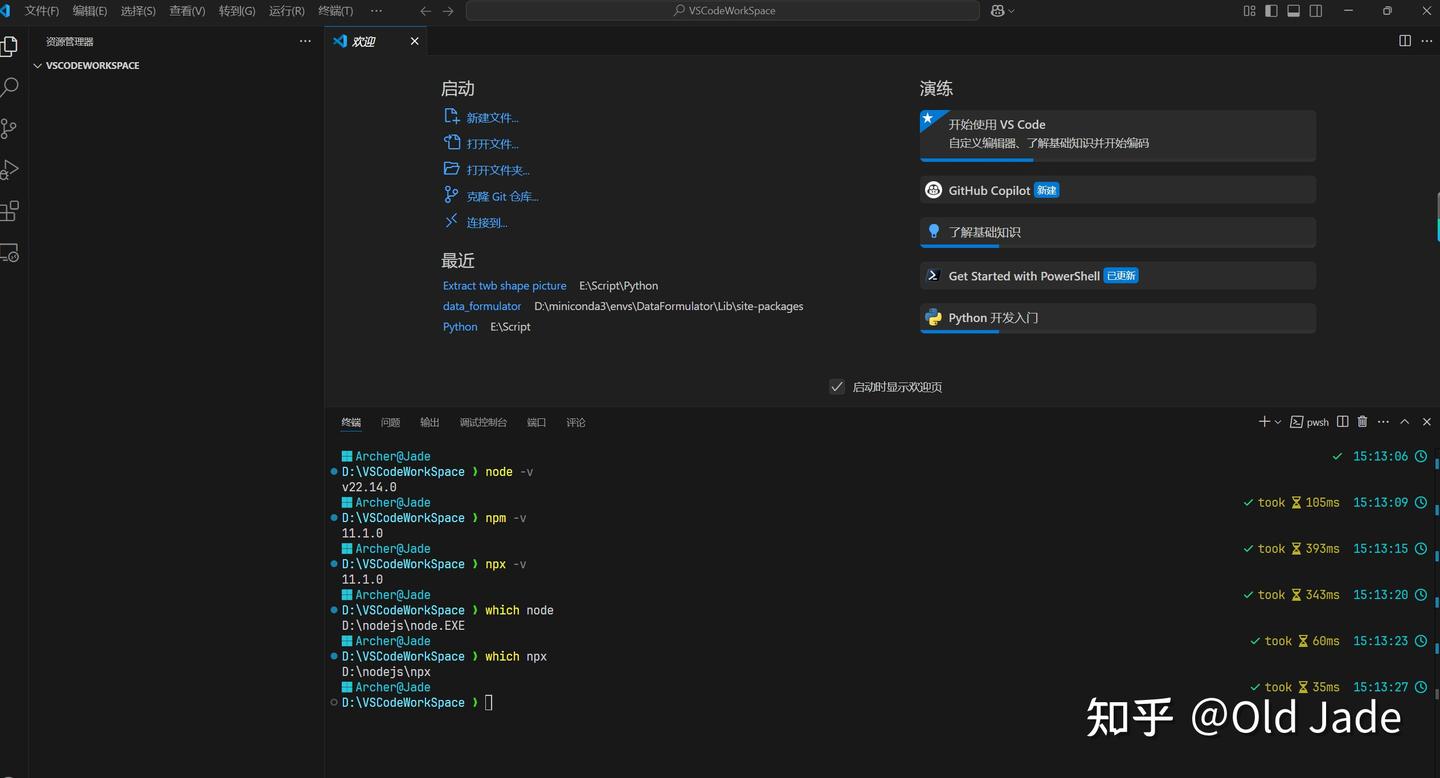Create a new terminal with the plus icon

click(x=1262, y=421)
